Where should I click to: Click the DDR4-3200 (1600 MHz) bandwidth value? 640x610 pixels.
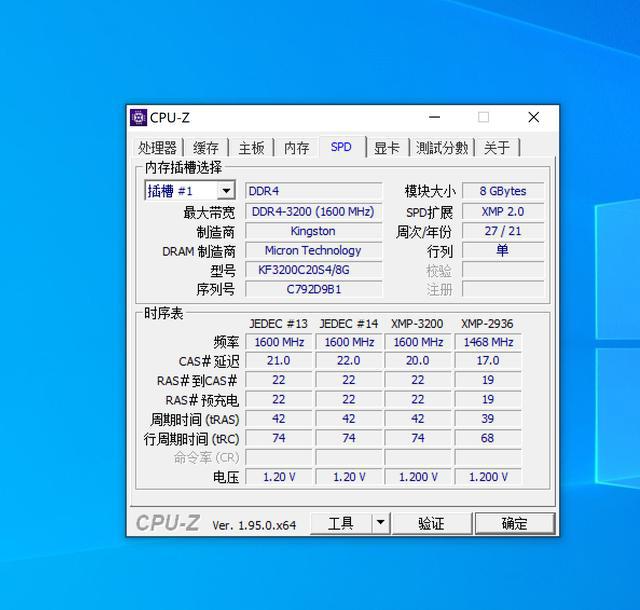click(313, 211)
